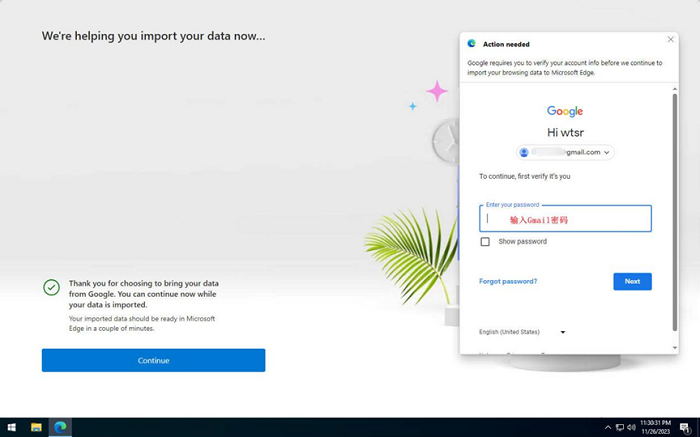
Task: Click the Microsoft Edge taskbar icon
Action: 60,427
